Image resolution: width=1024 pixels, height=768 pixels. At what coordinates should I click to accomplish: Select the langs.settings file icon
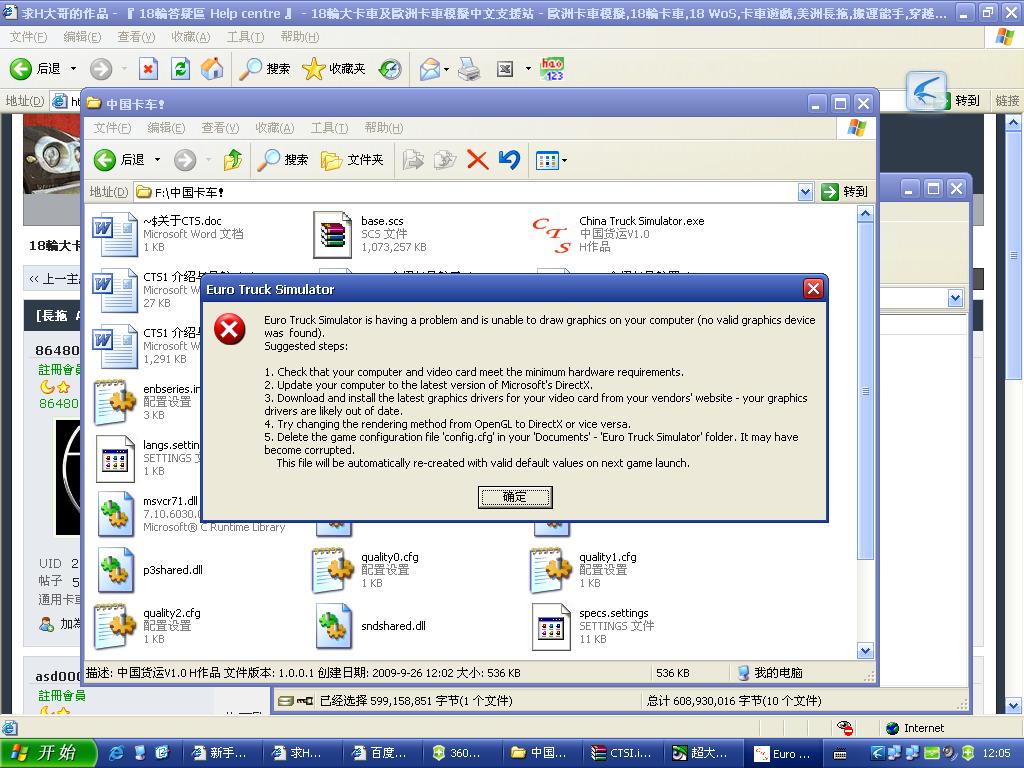[x=115, y=458]
